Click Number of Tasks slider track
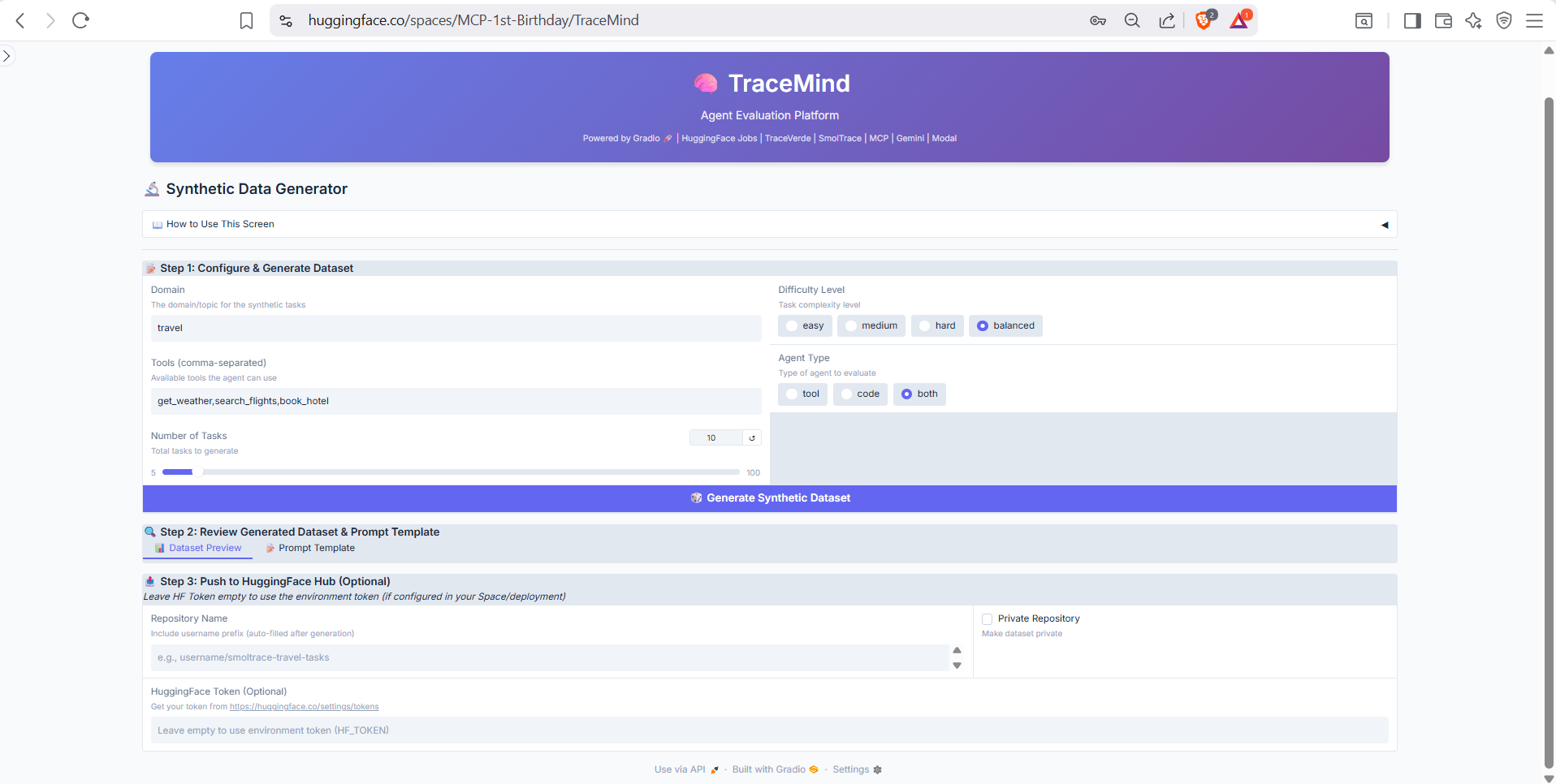The image size is (1556, 784). [x=451, y=472]
